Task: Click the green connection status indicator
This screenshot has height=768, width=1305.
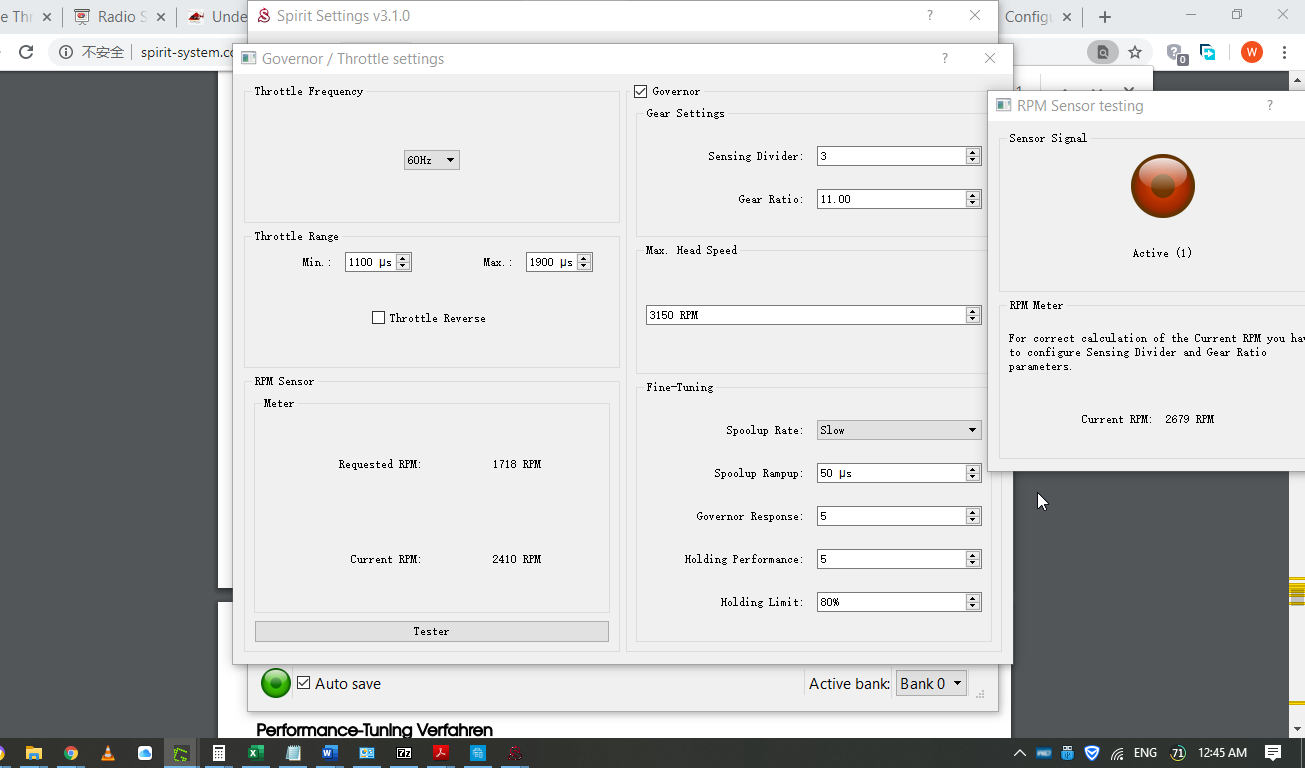Action: coord(276,683)
